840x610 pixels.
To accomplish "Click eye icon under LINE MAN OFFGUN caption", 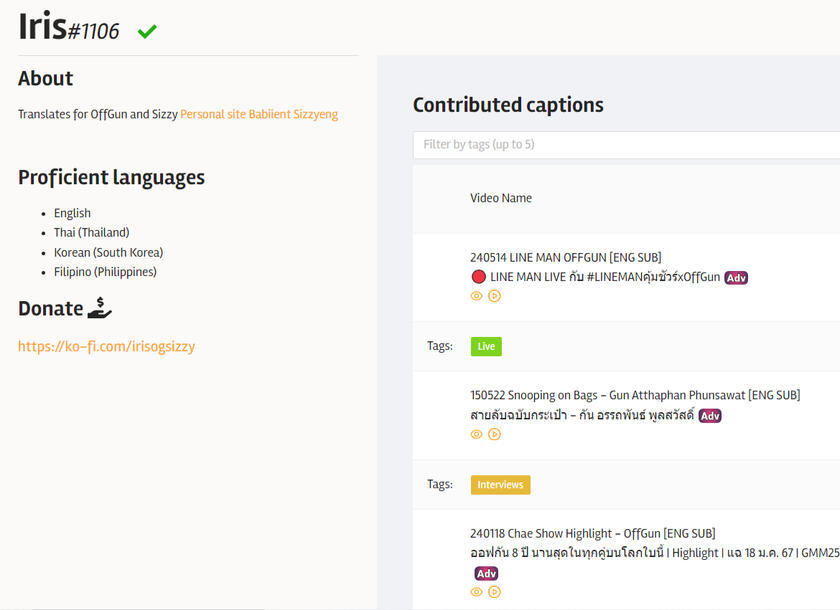I will [477, 296].
